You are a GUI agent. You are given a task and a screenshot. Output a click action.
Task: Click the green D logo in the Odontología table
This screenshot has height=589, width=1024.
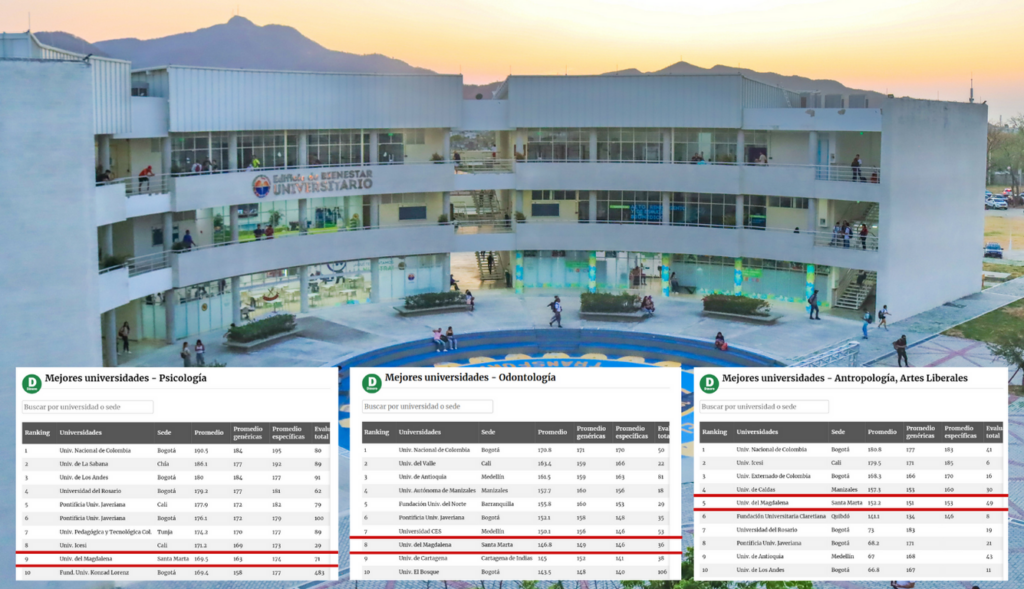pos(372,383)
